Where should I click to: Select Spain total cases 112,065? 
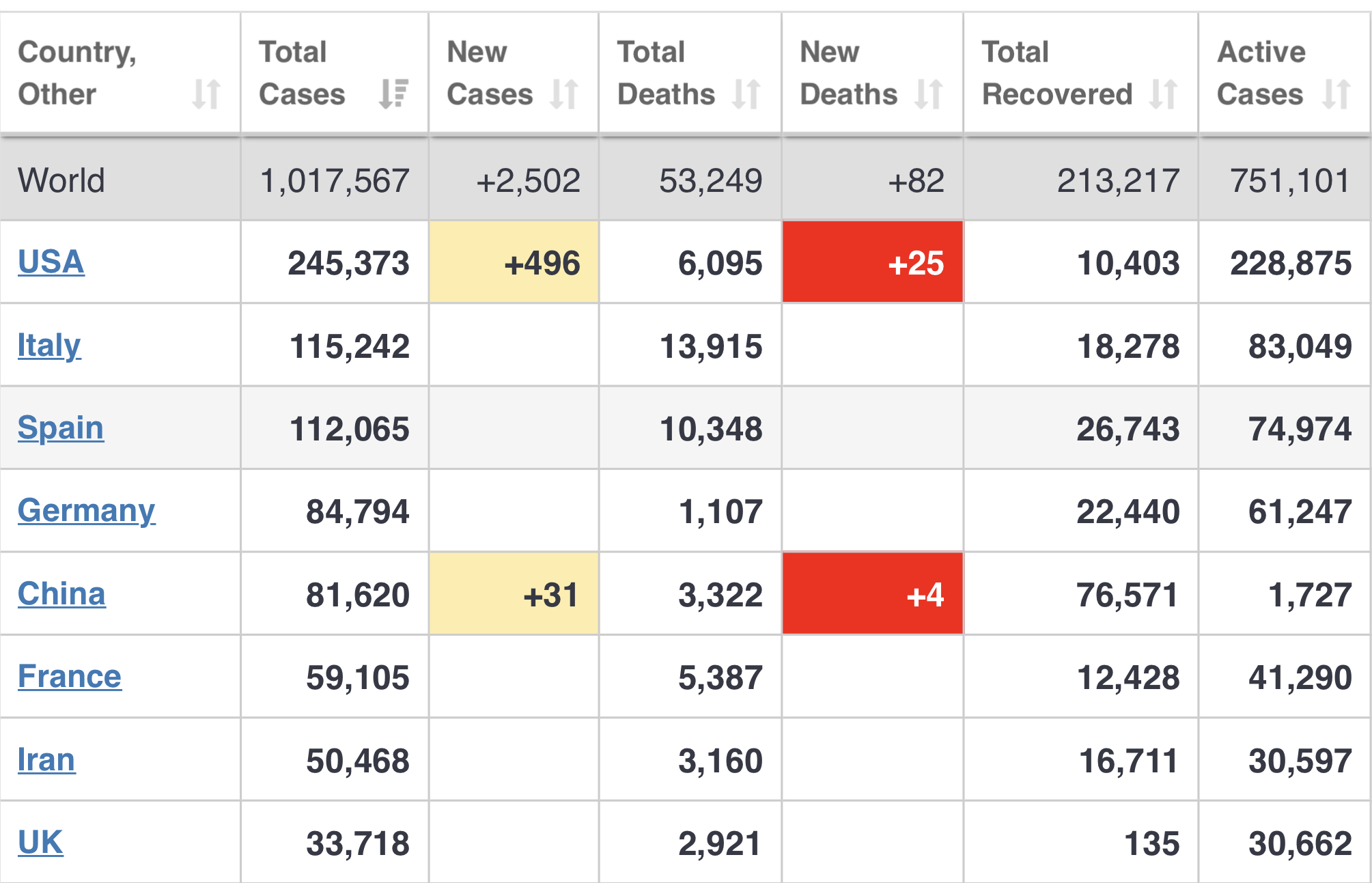point(350,430)
